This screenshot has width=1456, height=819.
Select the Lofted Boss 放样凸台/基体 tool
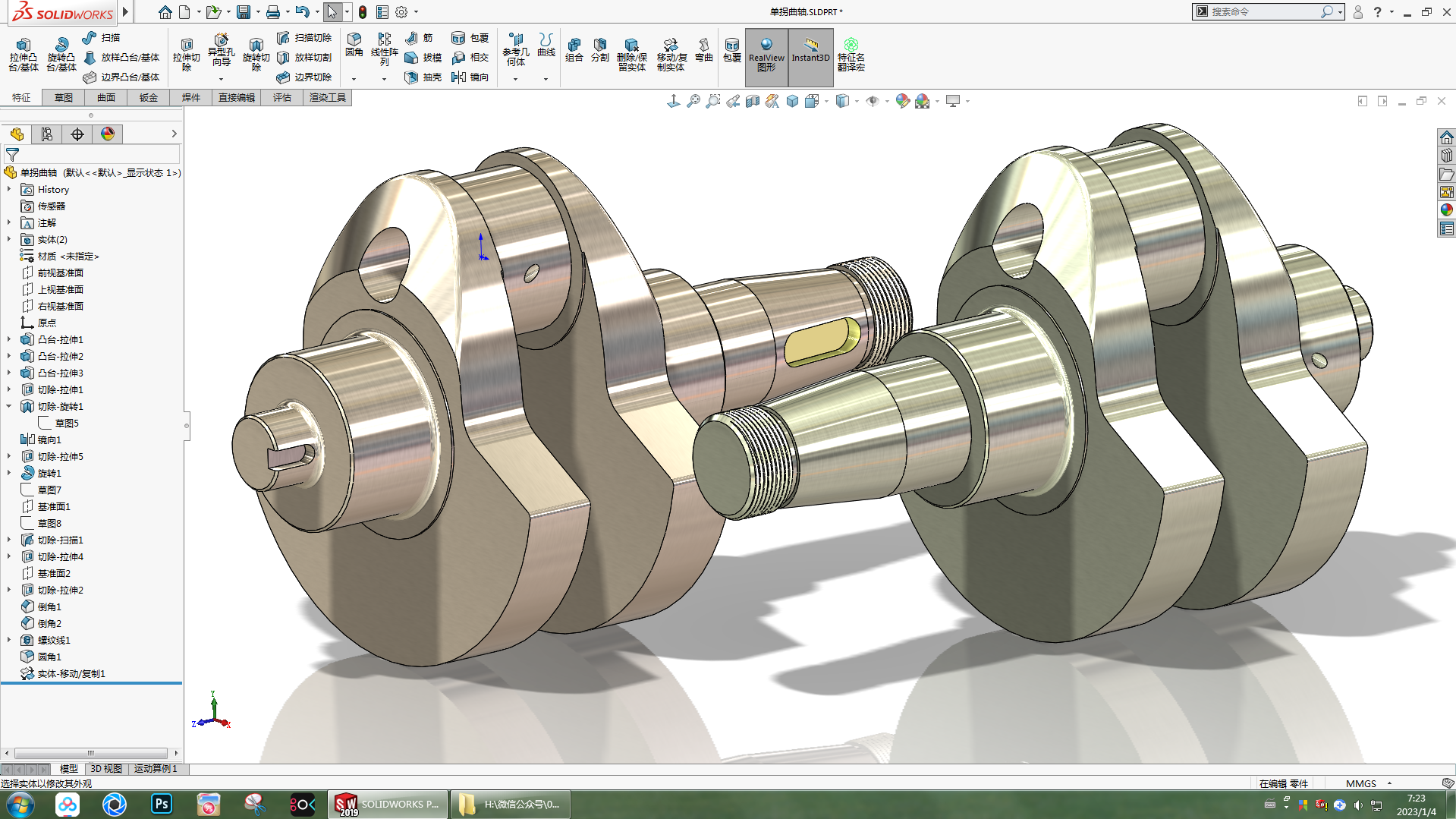coord(121,57)
